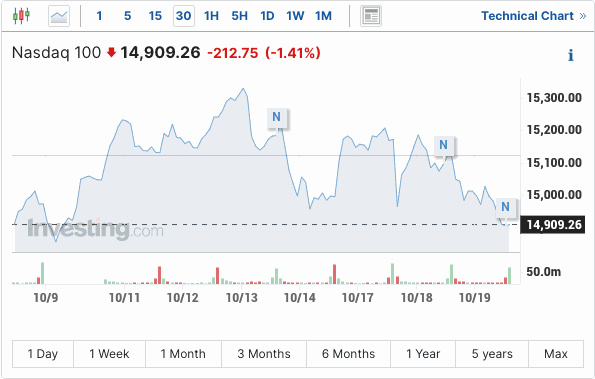595x379 pixels.
Task: Click the 50.0m volume axis label
Action: (543, 272)
